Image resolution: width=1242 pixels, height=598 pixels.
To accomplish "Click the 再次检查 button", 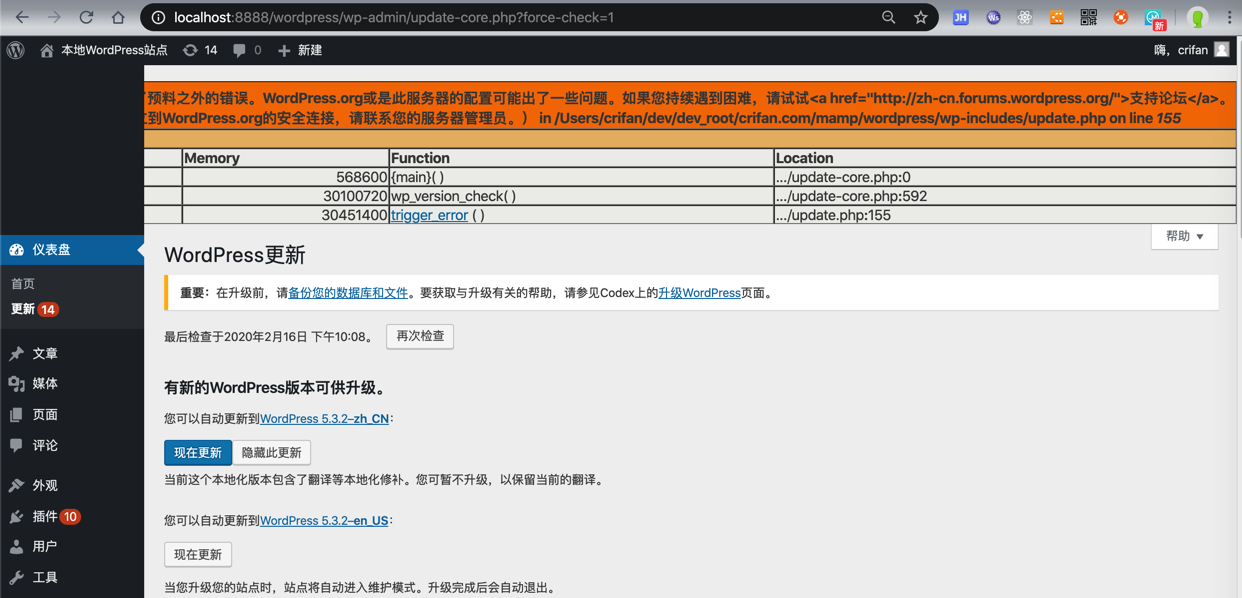I will tap(420, 336).
